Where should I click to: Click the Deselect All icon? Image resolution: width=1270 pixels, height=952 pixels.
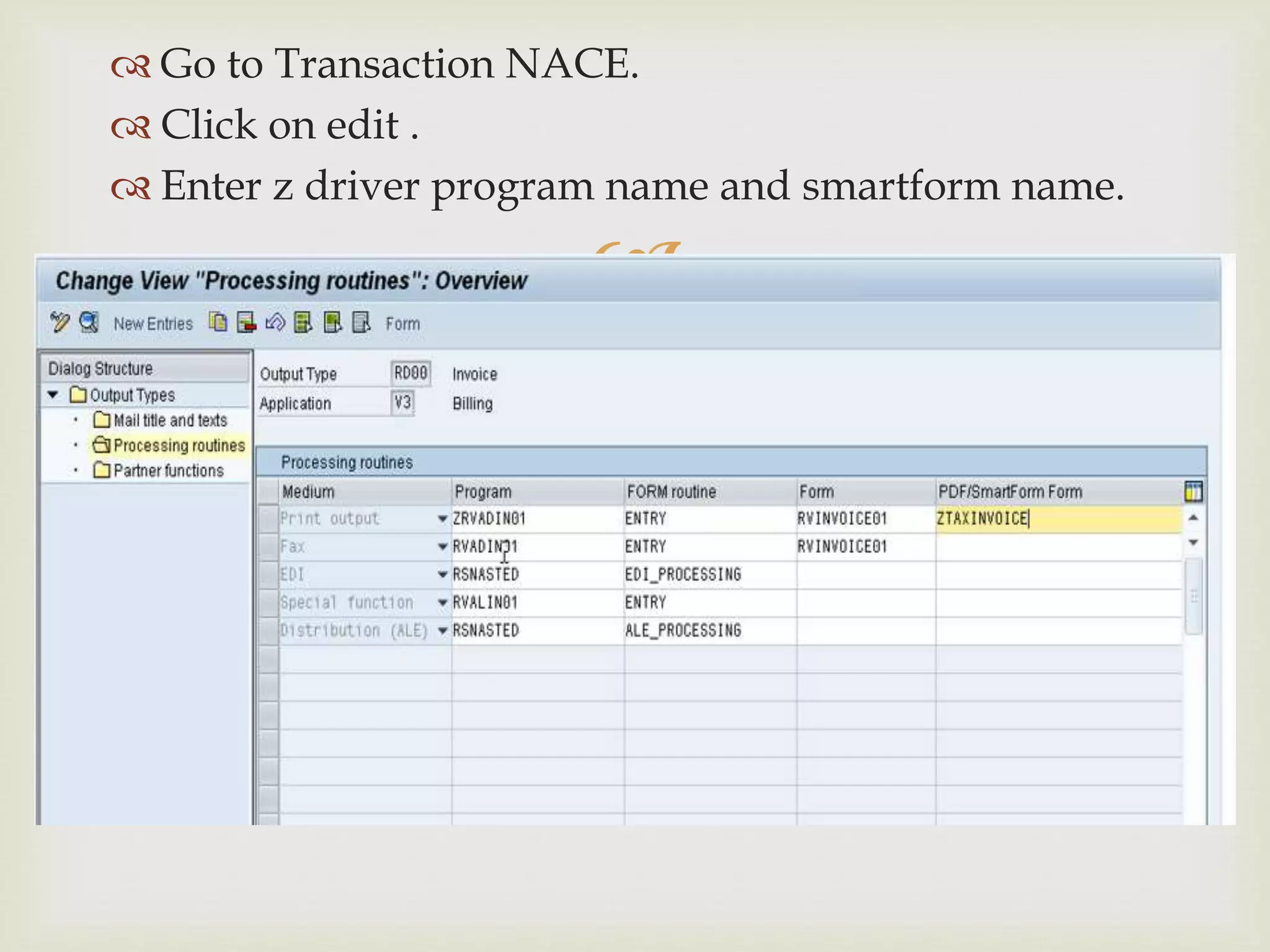tap(361, 323)
